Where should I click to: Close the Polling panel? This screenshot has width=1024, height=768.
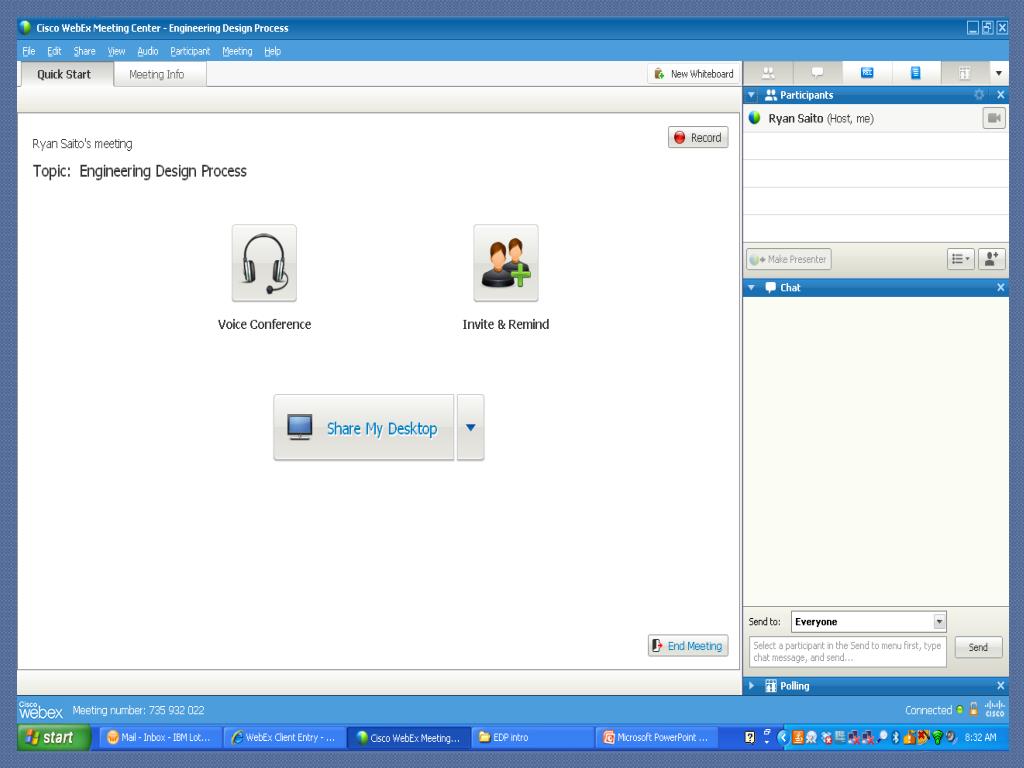pyautogui.click(x=1000, y=686)
